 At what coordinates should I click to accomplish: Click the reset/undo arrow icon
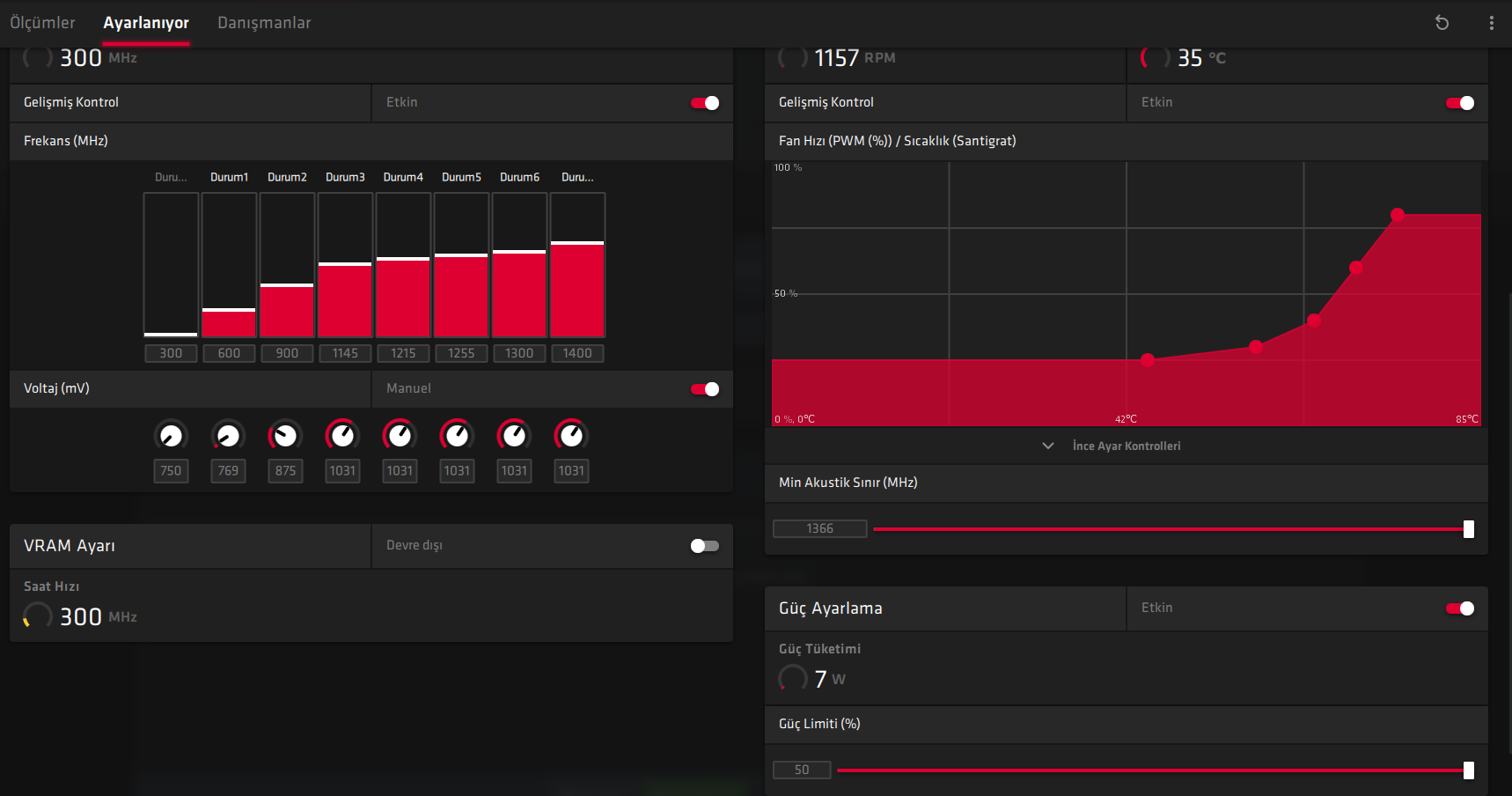click(1442, 23)
